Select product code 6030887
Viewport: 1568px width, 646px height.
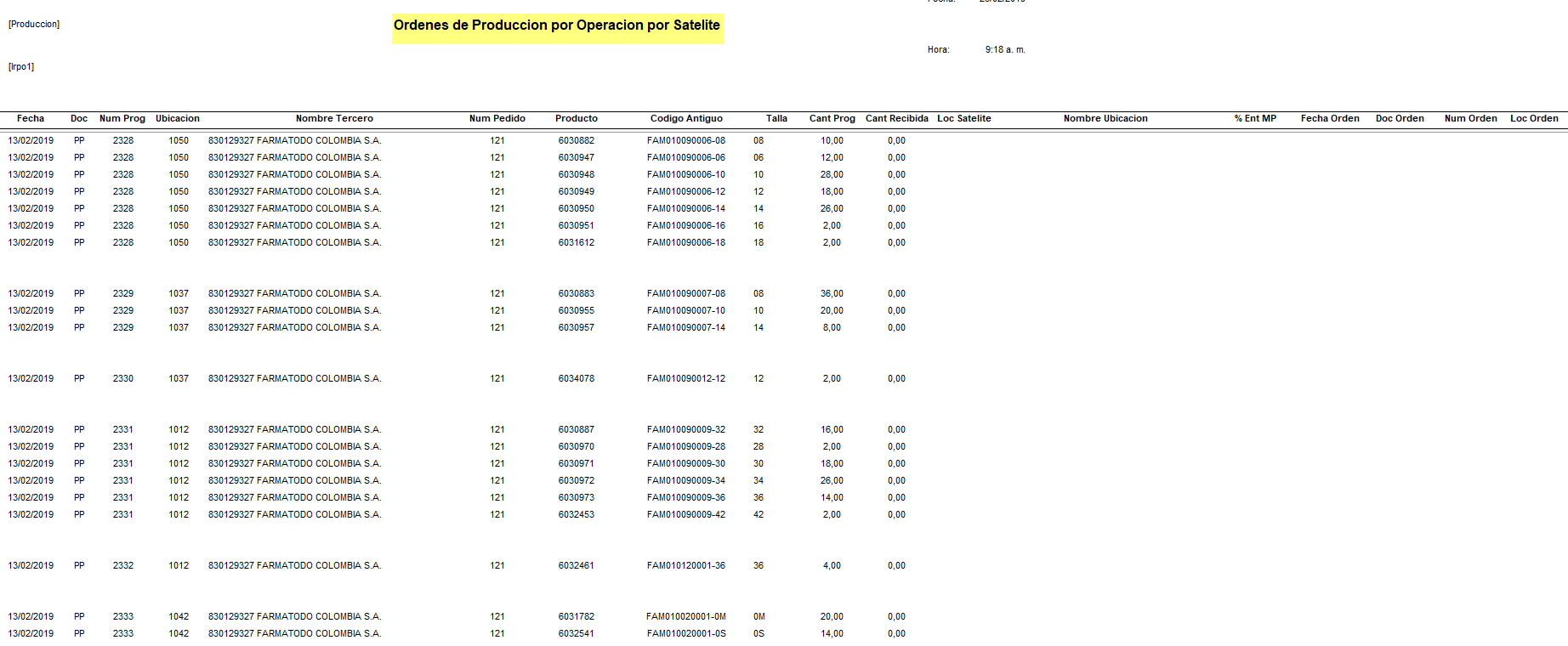click(x=577, y=429)
